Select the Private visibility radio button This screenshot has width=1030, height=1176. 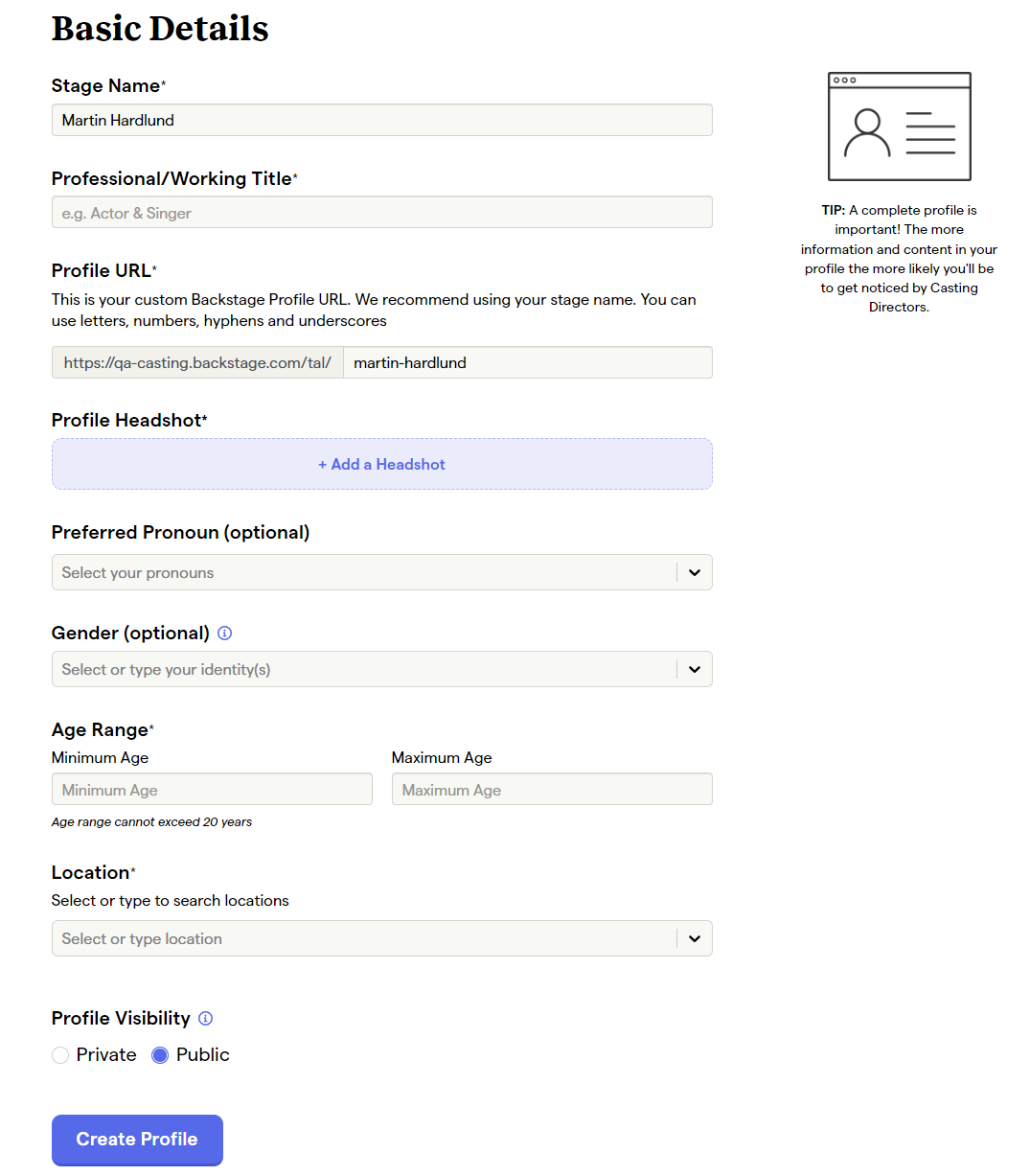[60, 1055]
